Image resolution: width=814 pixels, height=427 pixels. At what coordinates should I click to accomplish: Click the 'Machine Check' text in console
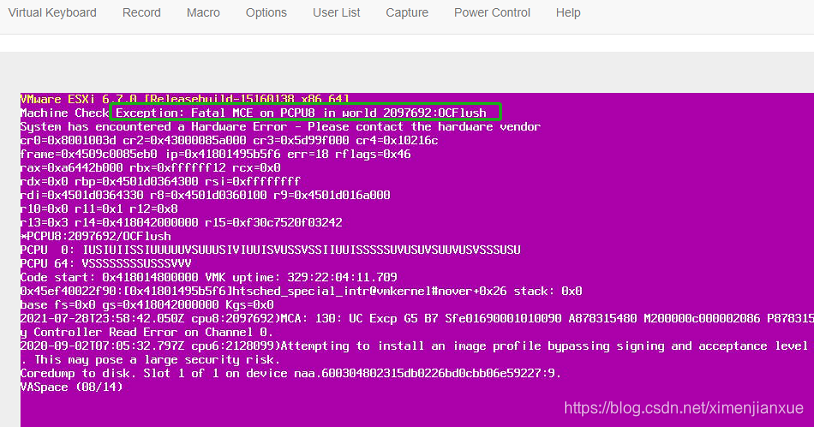click(64, 113)
